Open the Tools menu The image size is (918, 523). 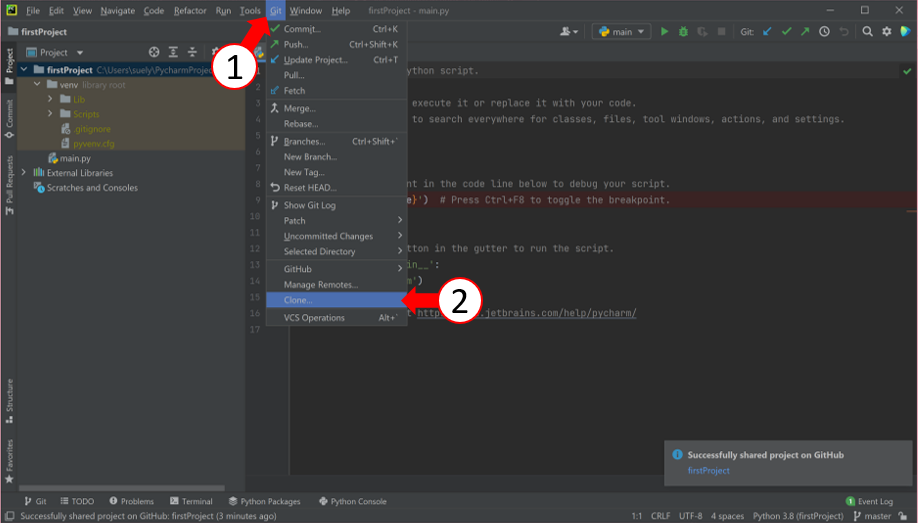[x=250, y=11]
